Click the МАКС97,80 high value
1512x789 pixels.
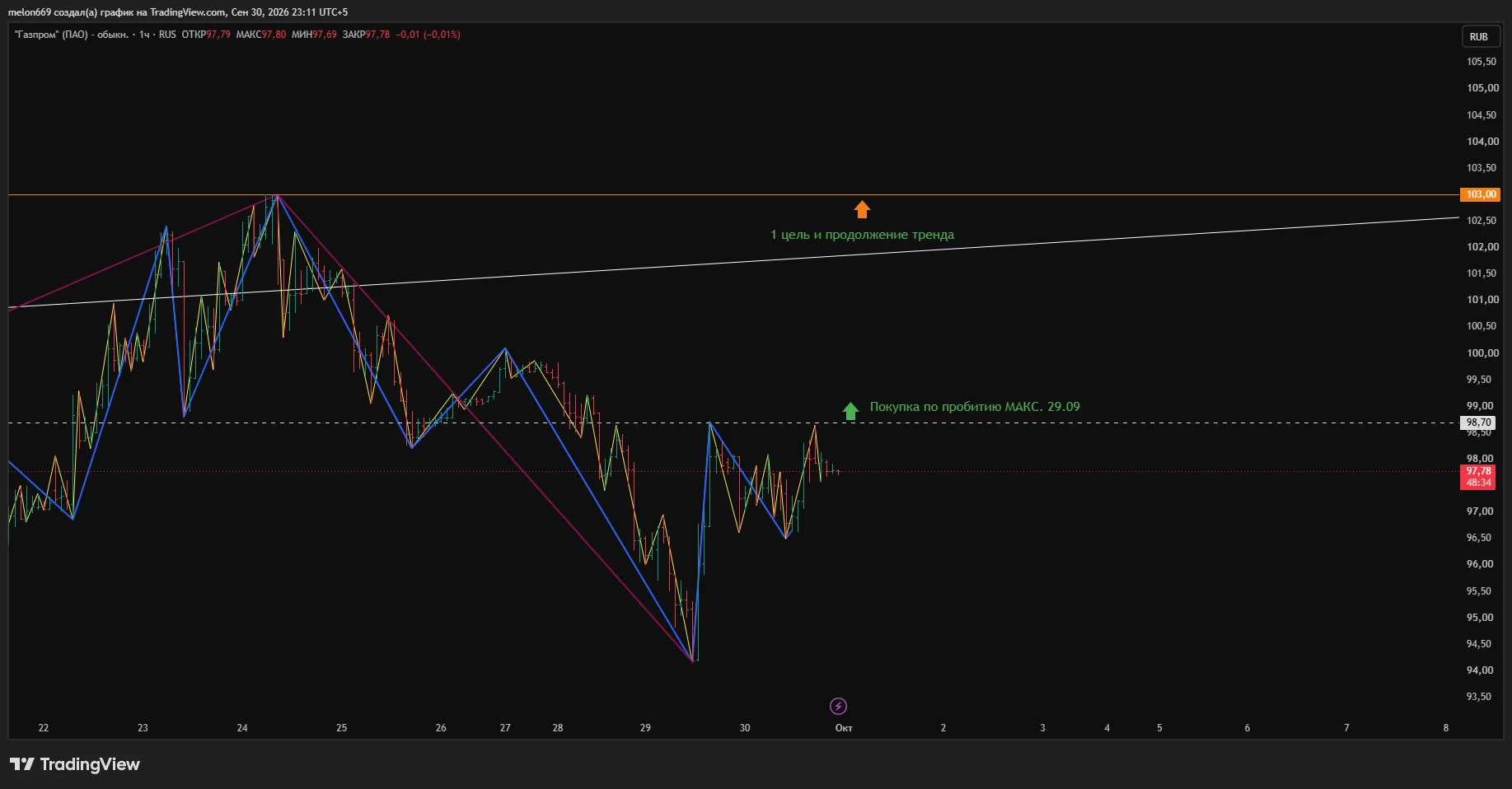(x=261, y=35)
